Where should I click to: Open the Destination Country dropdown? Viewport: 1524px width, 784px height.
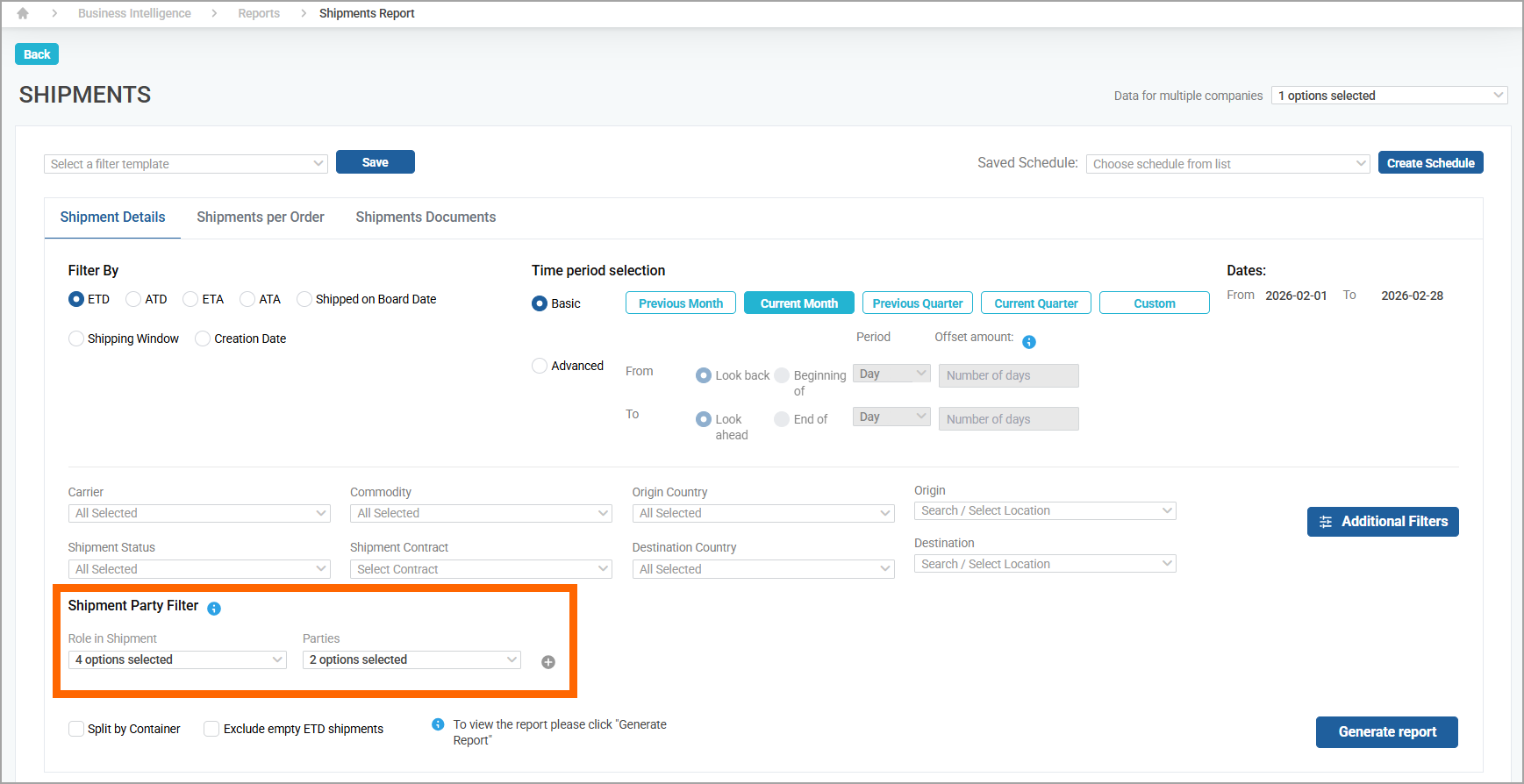point(763,569)
